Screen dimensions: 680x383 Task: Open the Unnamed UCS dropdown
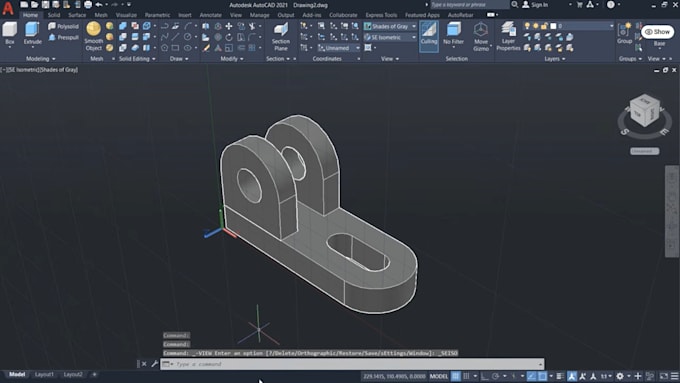coord(338,48)
